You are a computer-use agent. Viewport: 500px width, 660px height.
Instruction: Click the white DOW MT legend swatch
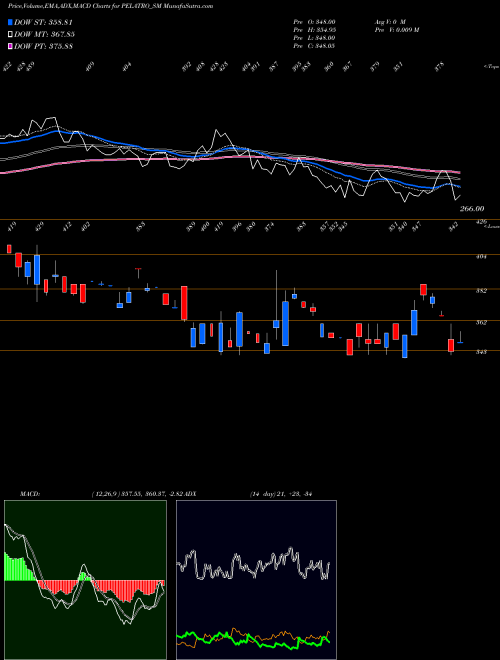coord(10,34)
